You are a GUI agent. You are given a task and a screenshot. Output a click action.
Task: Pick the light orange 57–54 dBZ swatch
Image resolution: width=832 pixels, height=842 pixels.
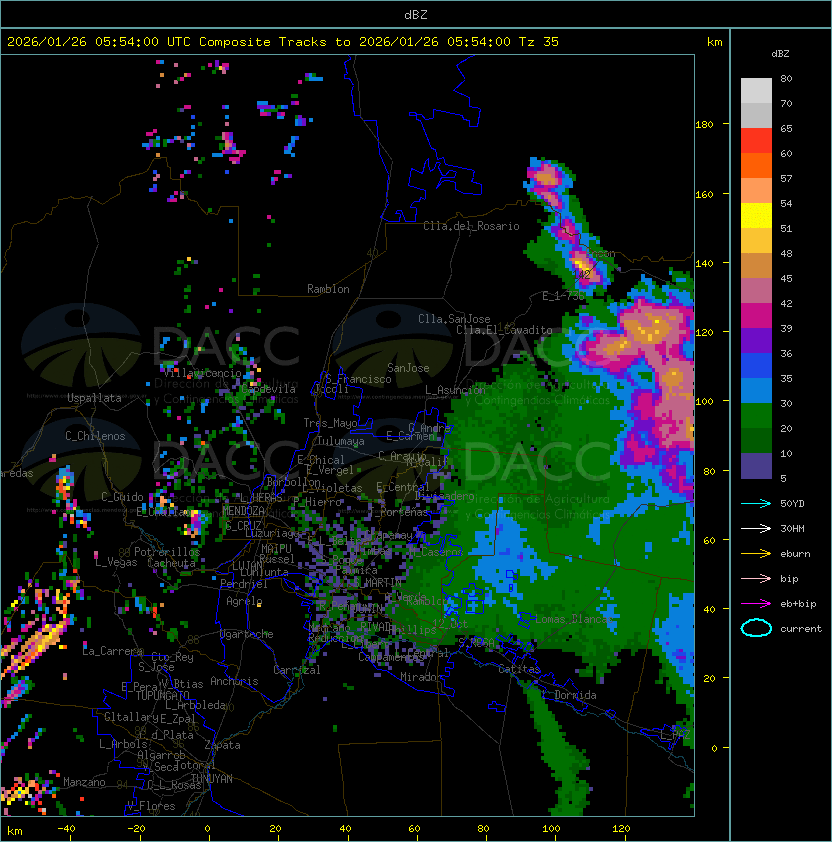(x=756, y=191)
